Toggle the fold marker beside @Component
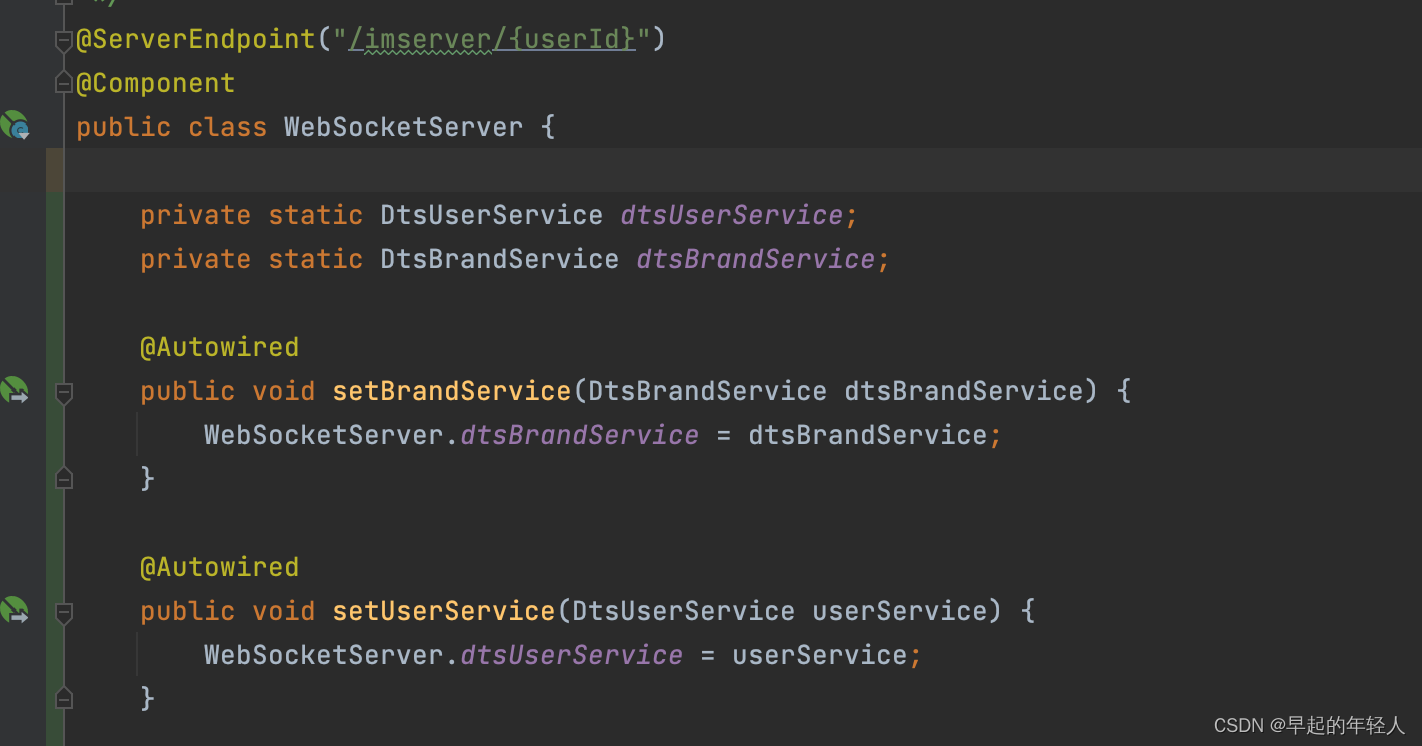The image size is (1422, 746). tap(64, 83)
